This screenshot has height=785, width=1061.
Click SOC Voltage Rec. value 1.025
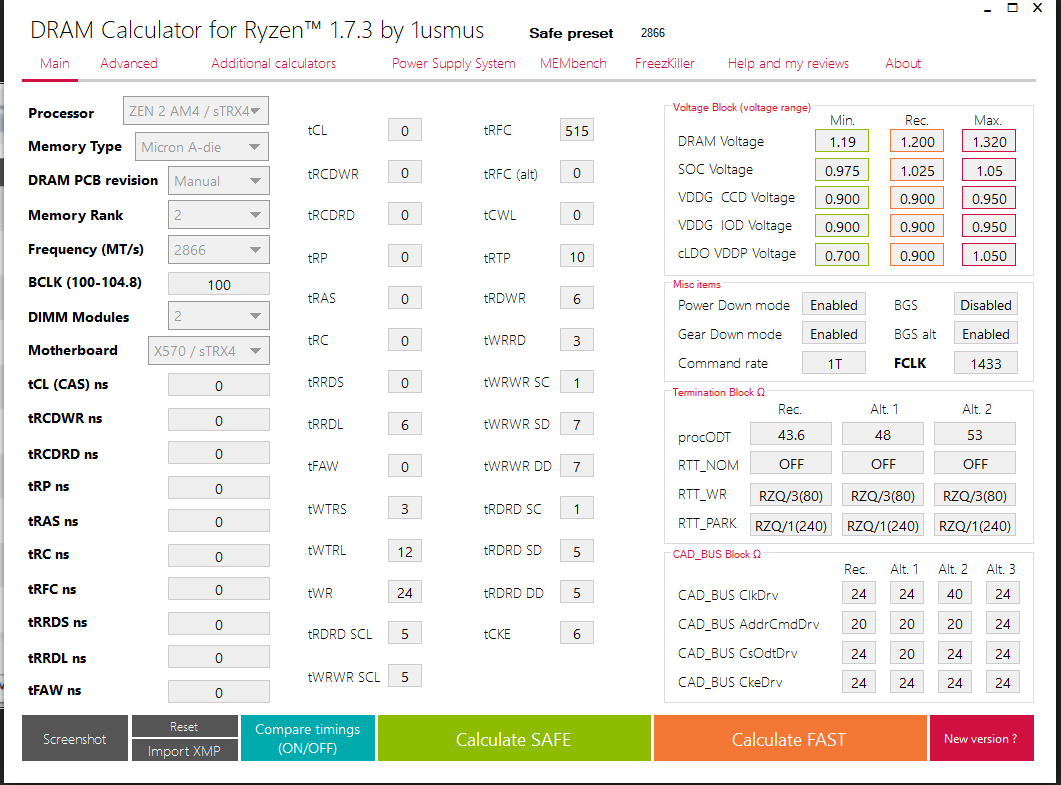point(917,171)
